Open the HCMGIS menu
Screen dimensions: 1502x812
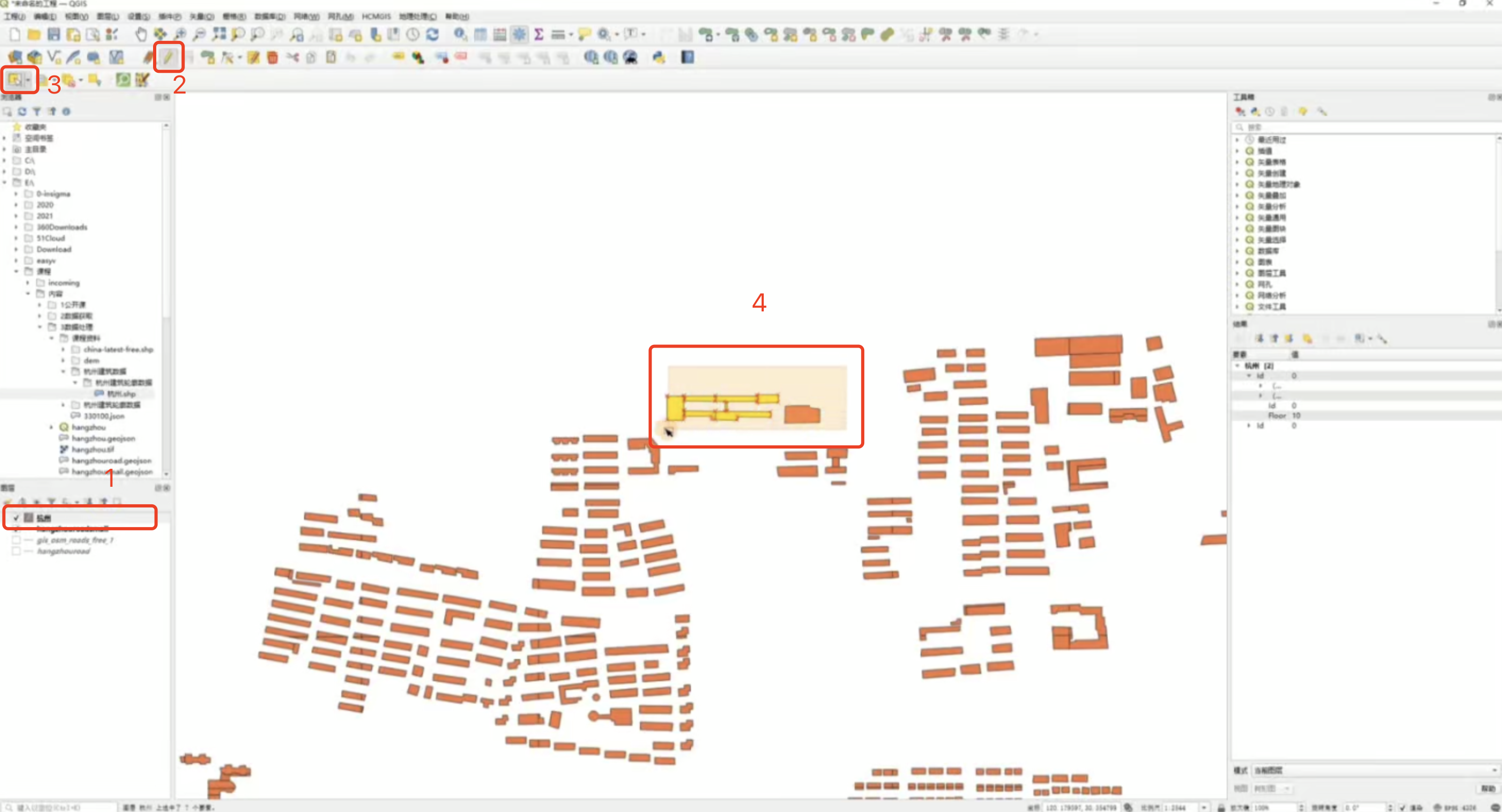[x=376, y=16]
